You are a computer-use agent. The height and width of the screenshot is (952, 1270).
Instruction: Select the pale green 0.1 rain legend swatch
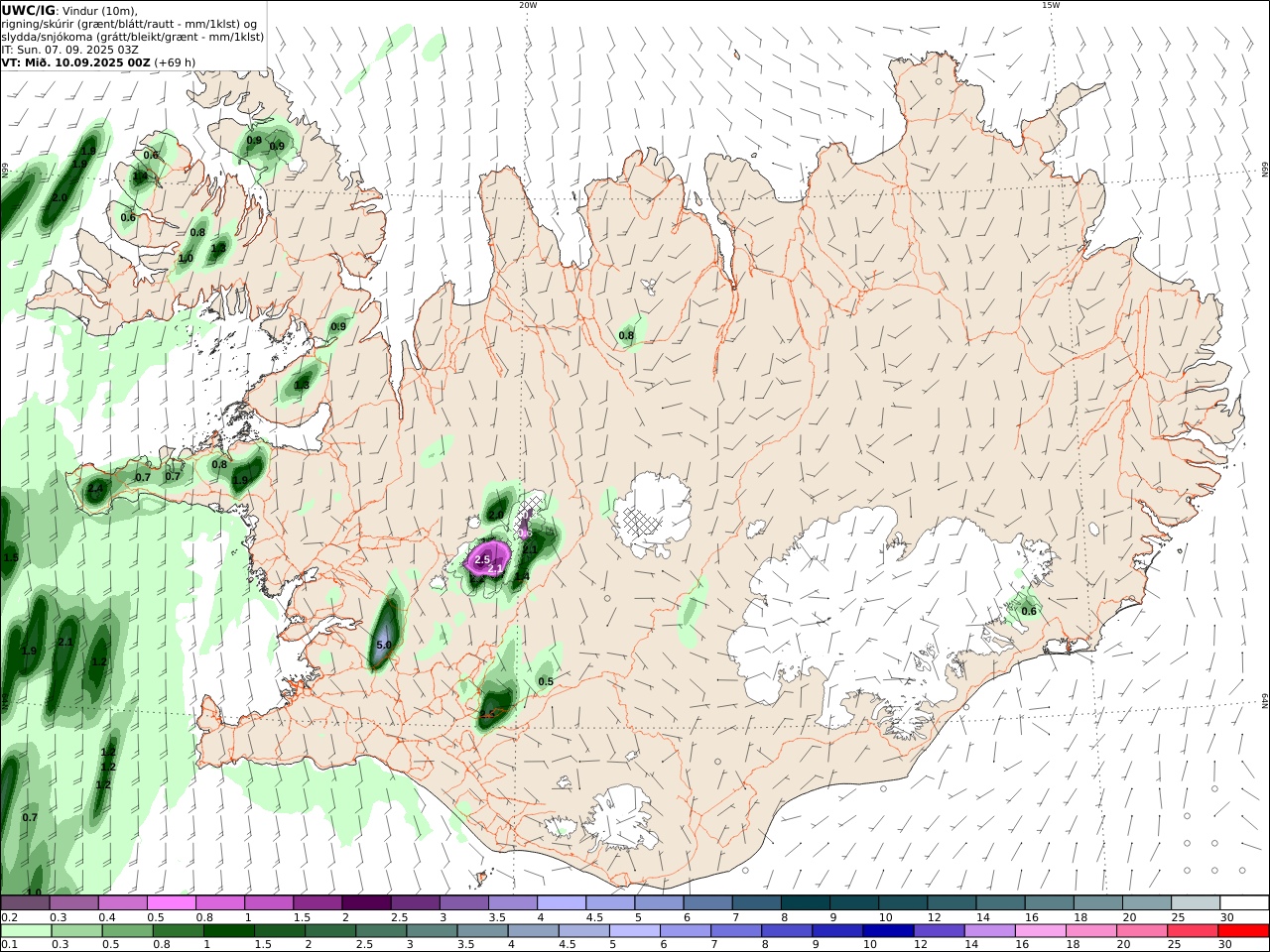(26, 931)
